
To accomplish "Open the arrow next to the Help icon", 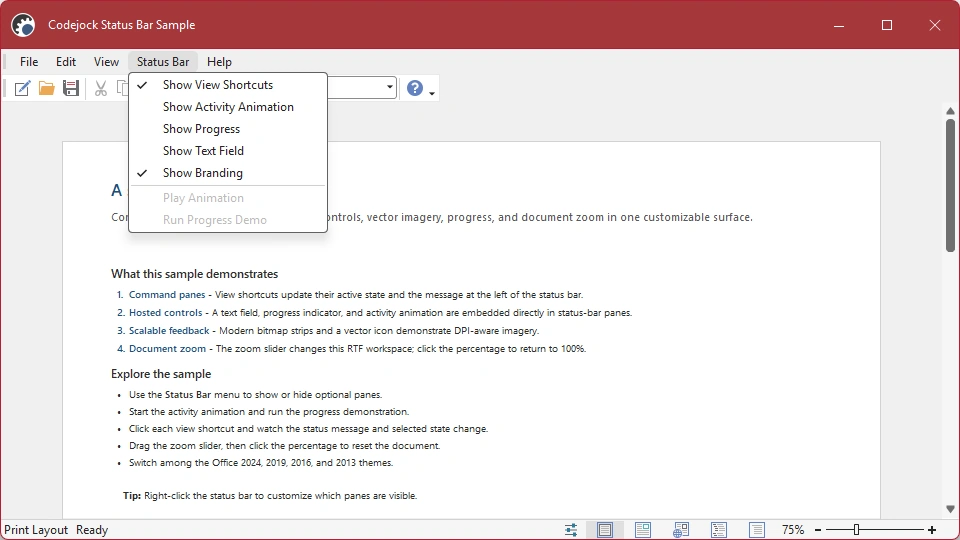I will (432, 93).
